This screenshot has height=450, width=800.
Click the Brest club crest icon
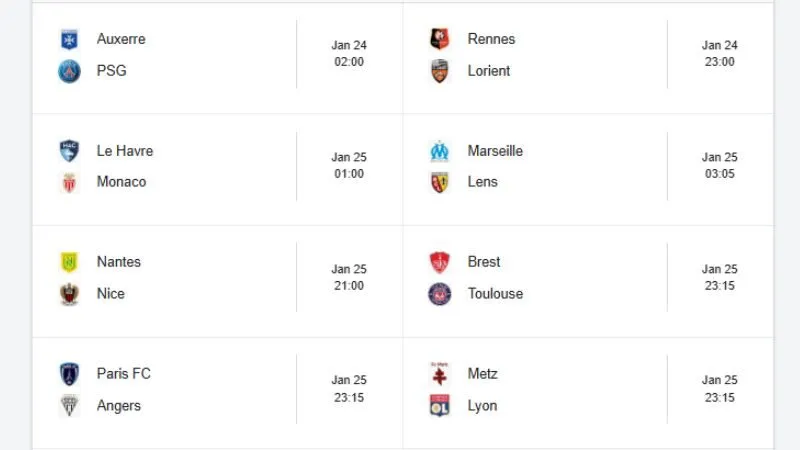tap(440, 262)
